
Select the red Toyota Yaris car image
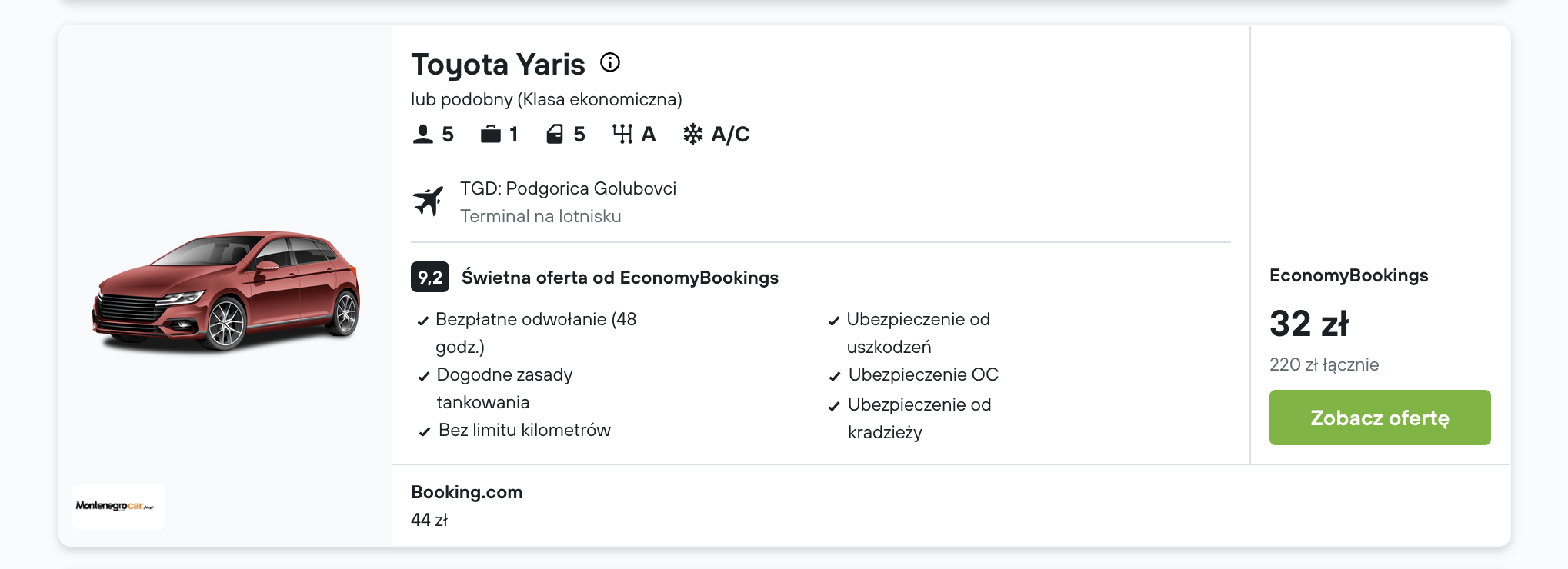(x=226, y=291)
